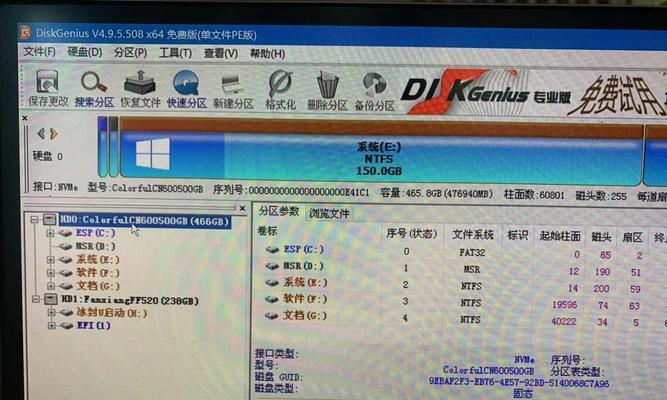667x400 pixels.
Task: Click the 起始柱面 column header
Action: [x=559, y=236]
